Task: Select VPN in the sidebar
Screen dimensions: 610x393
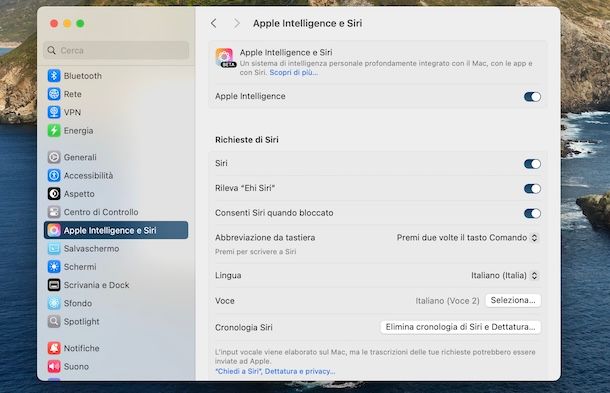Action: point(116,112)
